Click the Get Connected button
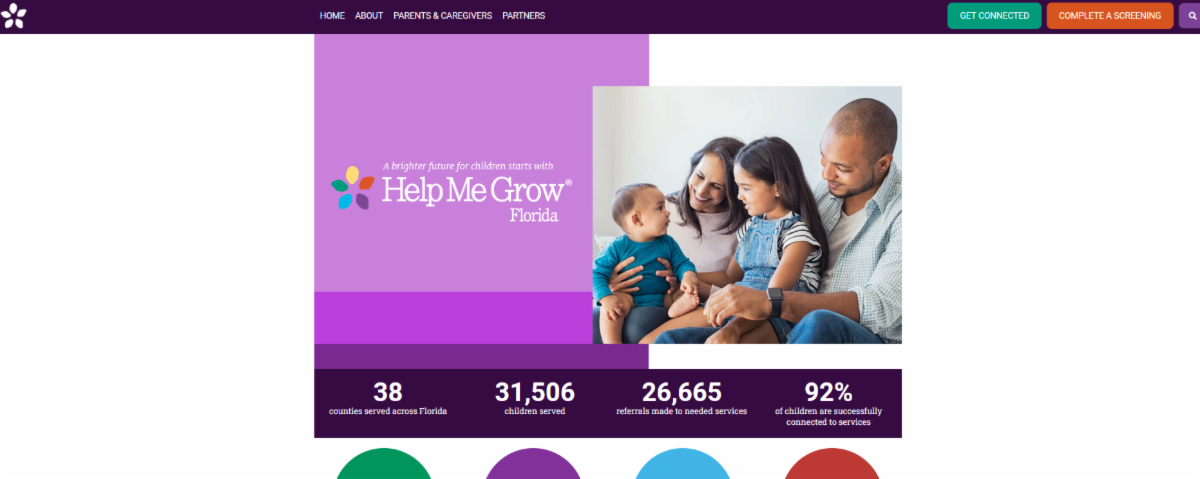This screenshot has height=479, width=1200. [994, 16]
